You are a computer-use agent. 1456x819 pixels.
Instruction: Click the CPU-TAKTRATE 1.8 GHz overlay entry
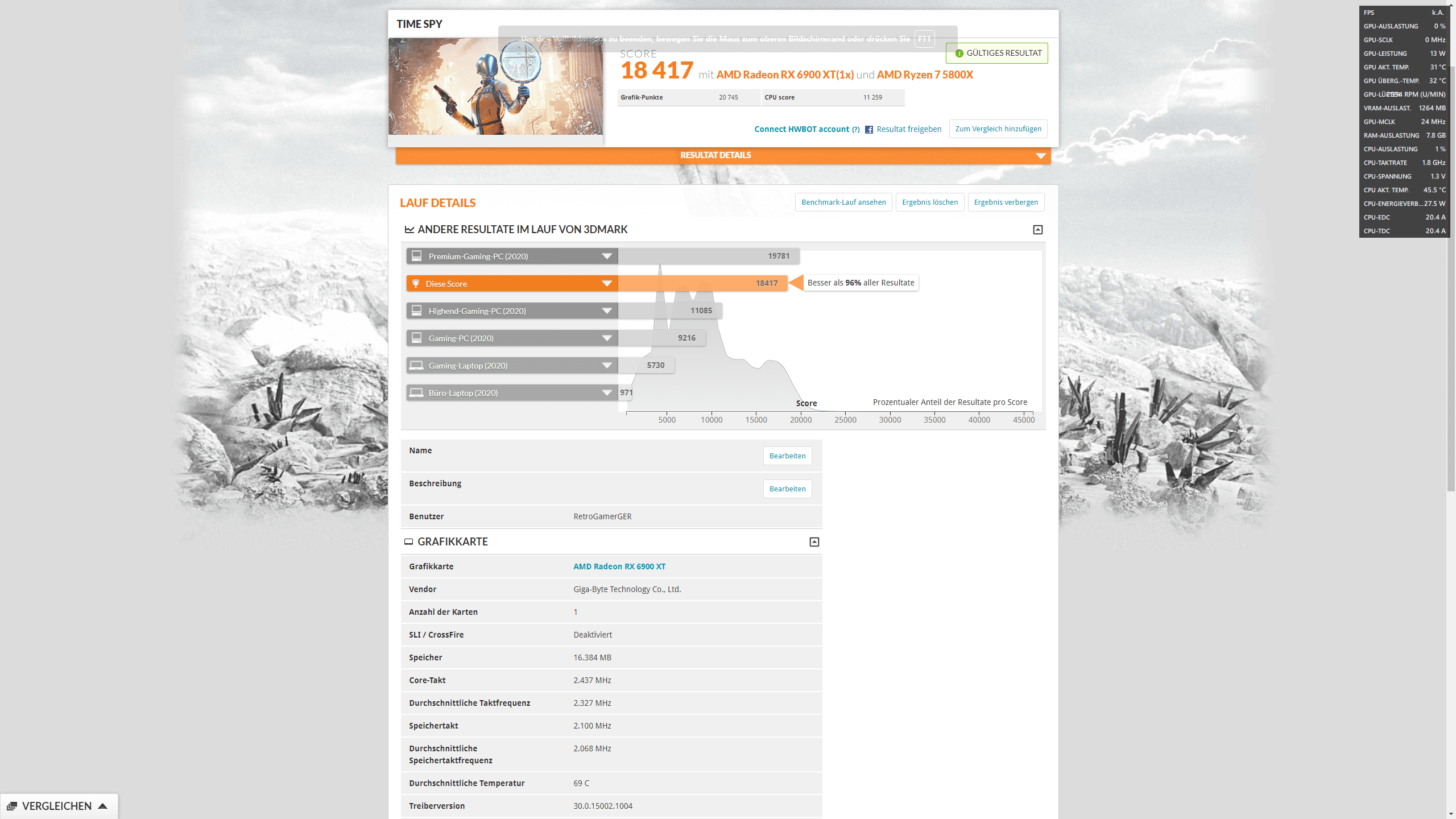point(1404,163)
